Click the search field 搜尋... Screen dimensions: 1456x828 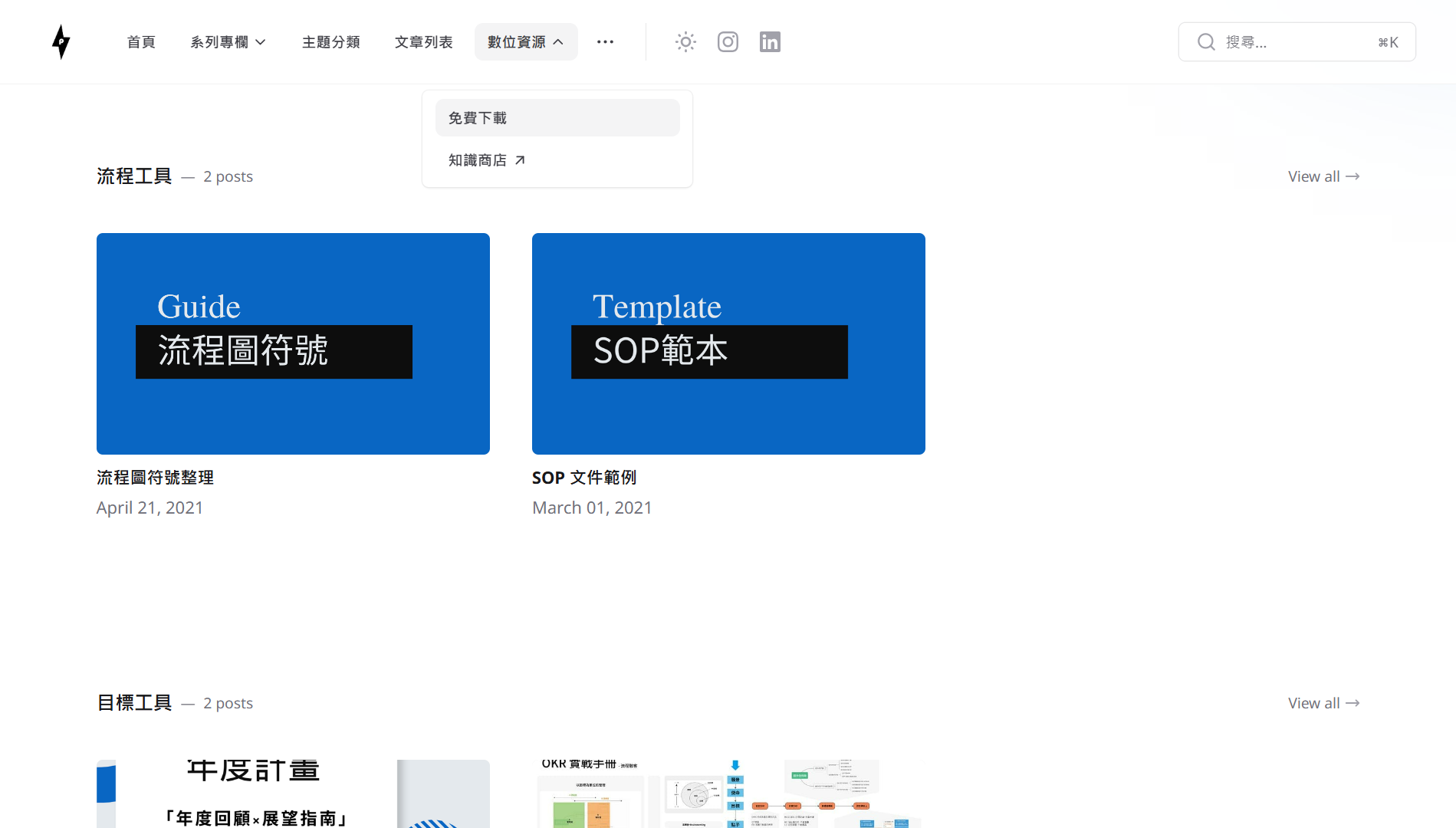1297,42
